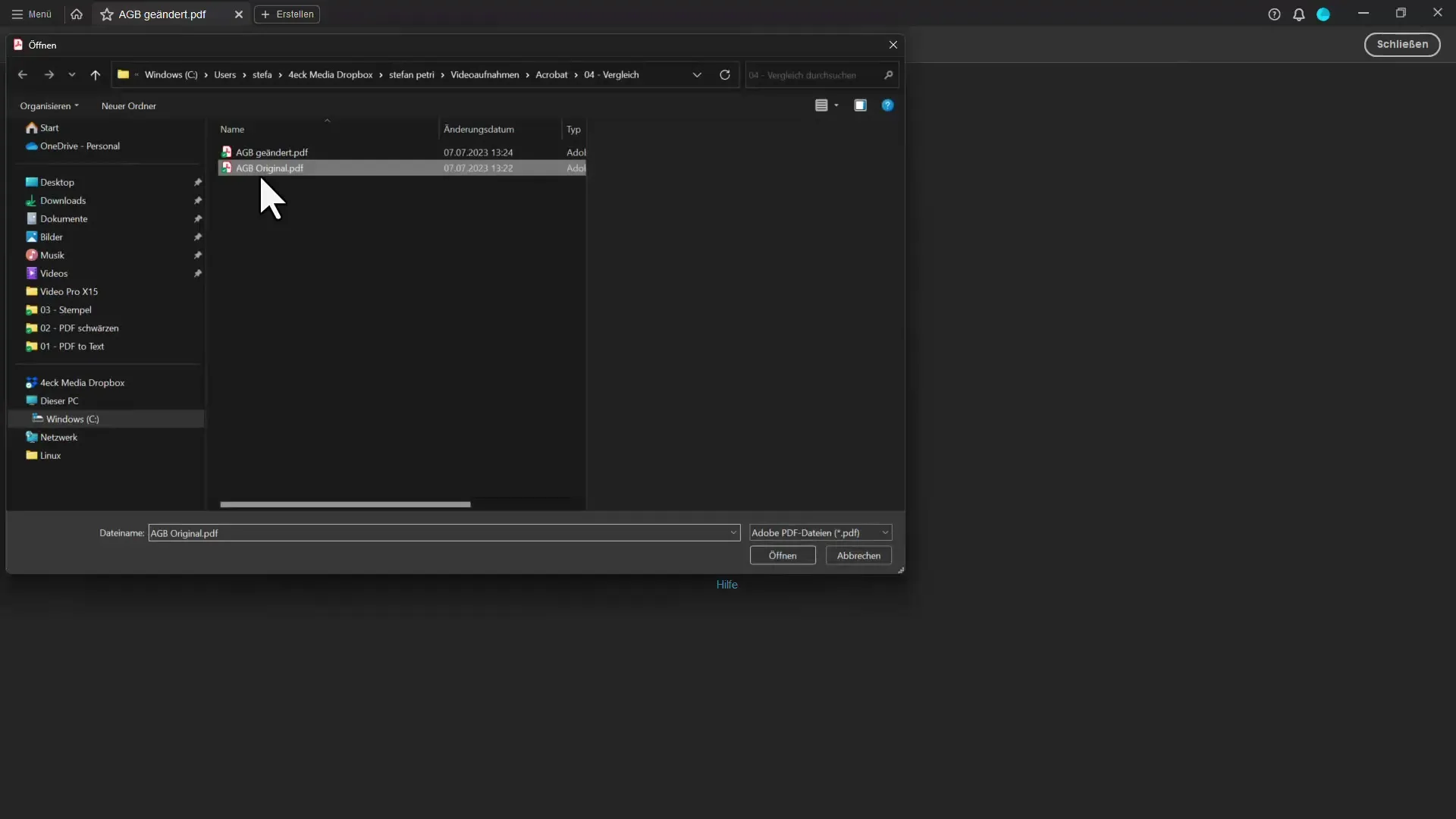Click the refresh/reload icon in address bar
This screenshot has width=1456, height=819.
click(x=725, y=74)
